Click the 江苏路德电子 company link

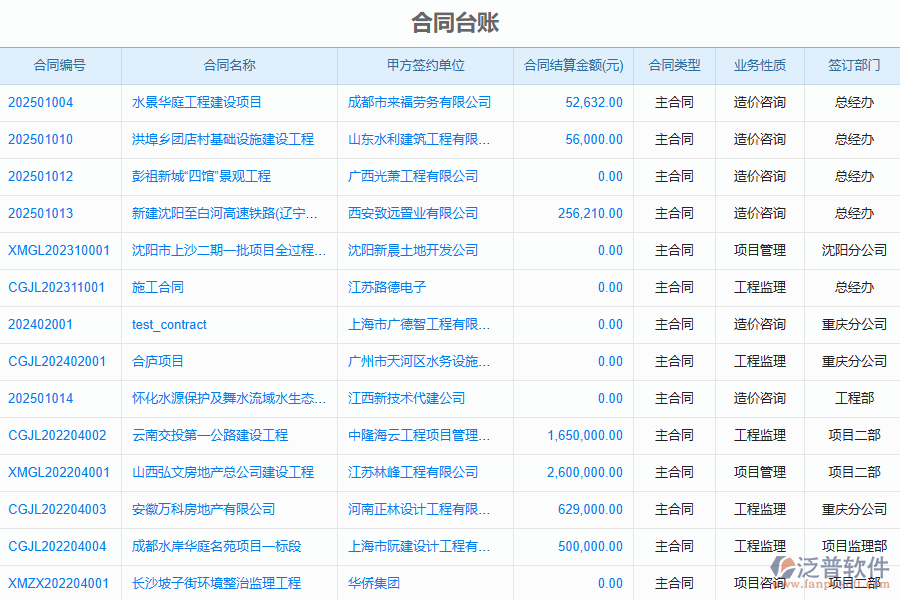[x=387, y=288]
